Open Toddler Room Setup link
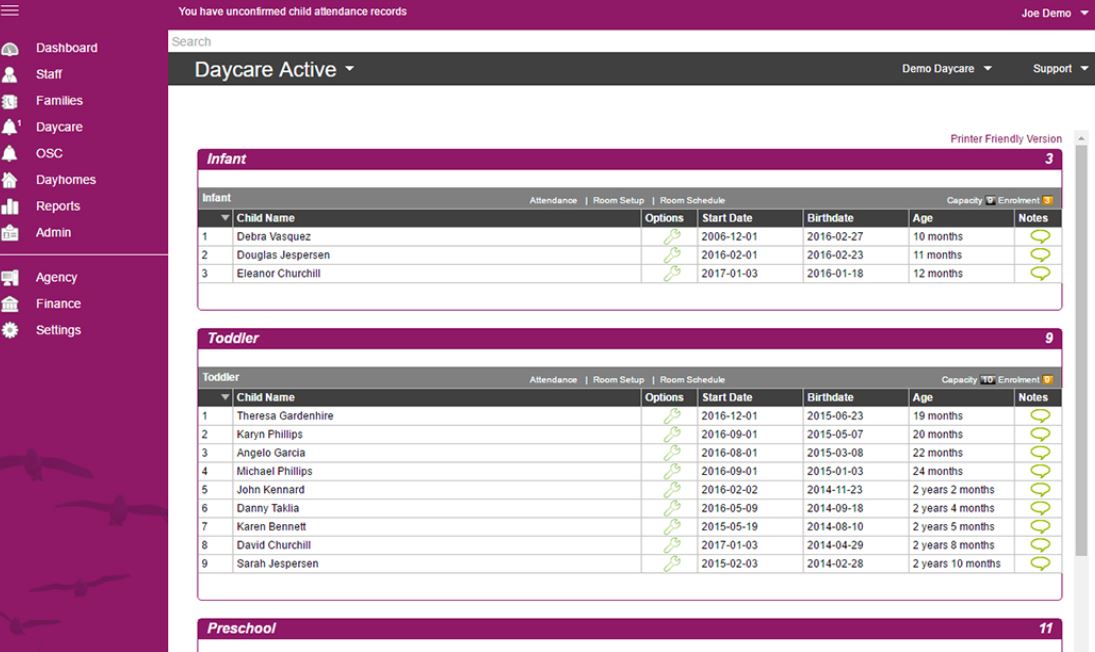1095x652 pixels. pyautogui.click(x=618, y=380)
